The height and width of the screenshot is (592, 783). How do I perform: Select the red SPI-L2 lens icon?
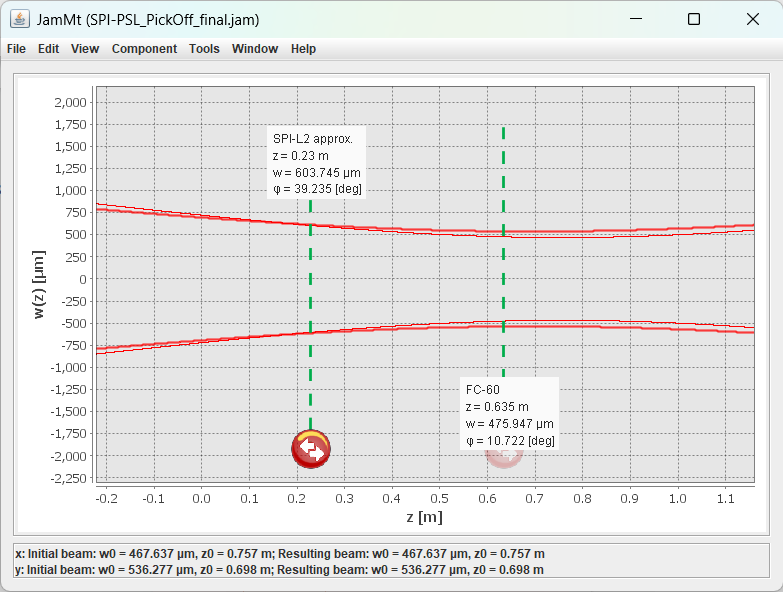[x=311, y=449]
